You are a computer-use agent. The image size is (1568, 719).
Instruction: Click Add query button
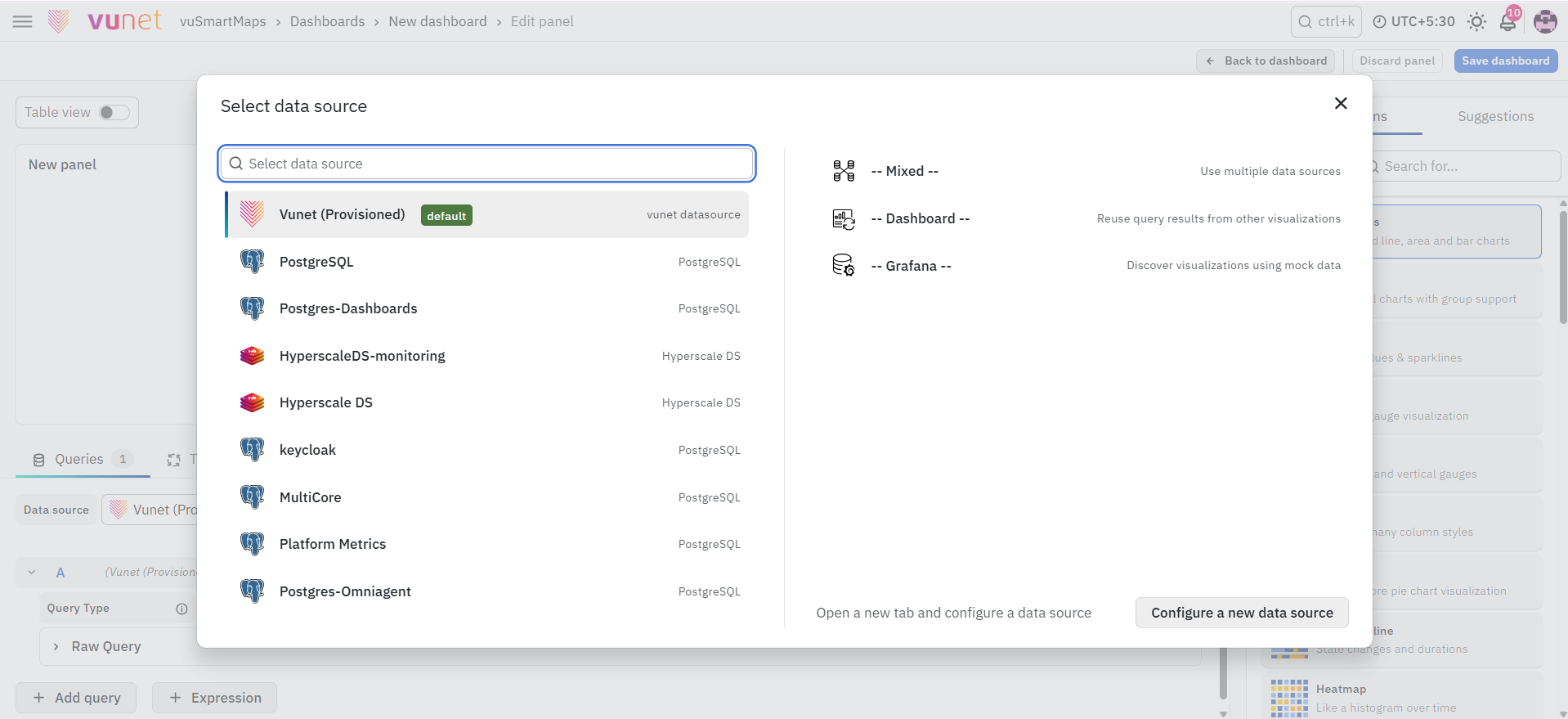click(x=76, y=698)
